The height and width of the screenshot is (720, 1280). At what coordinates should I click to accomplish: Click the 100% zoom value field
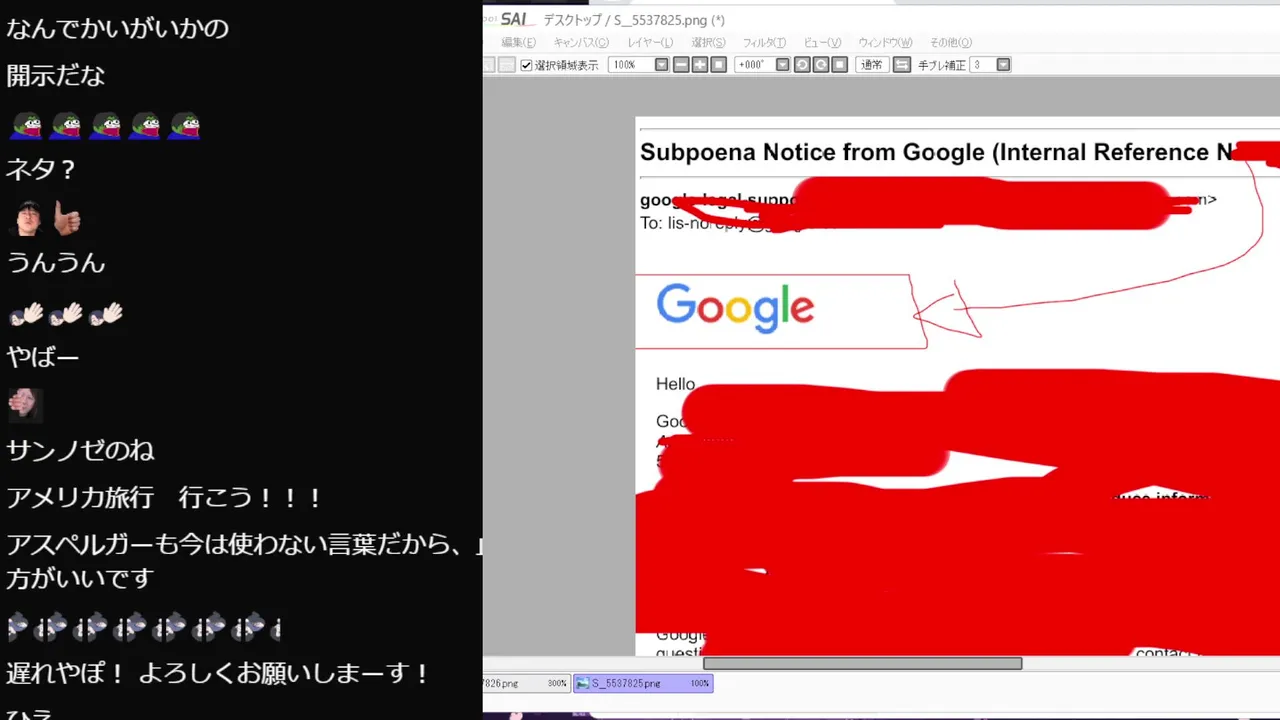click(631, 65)
